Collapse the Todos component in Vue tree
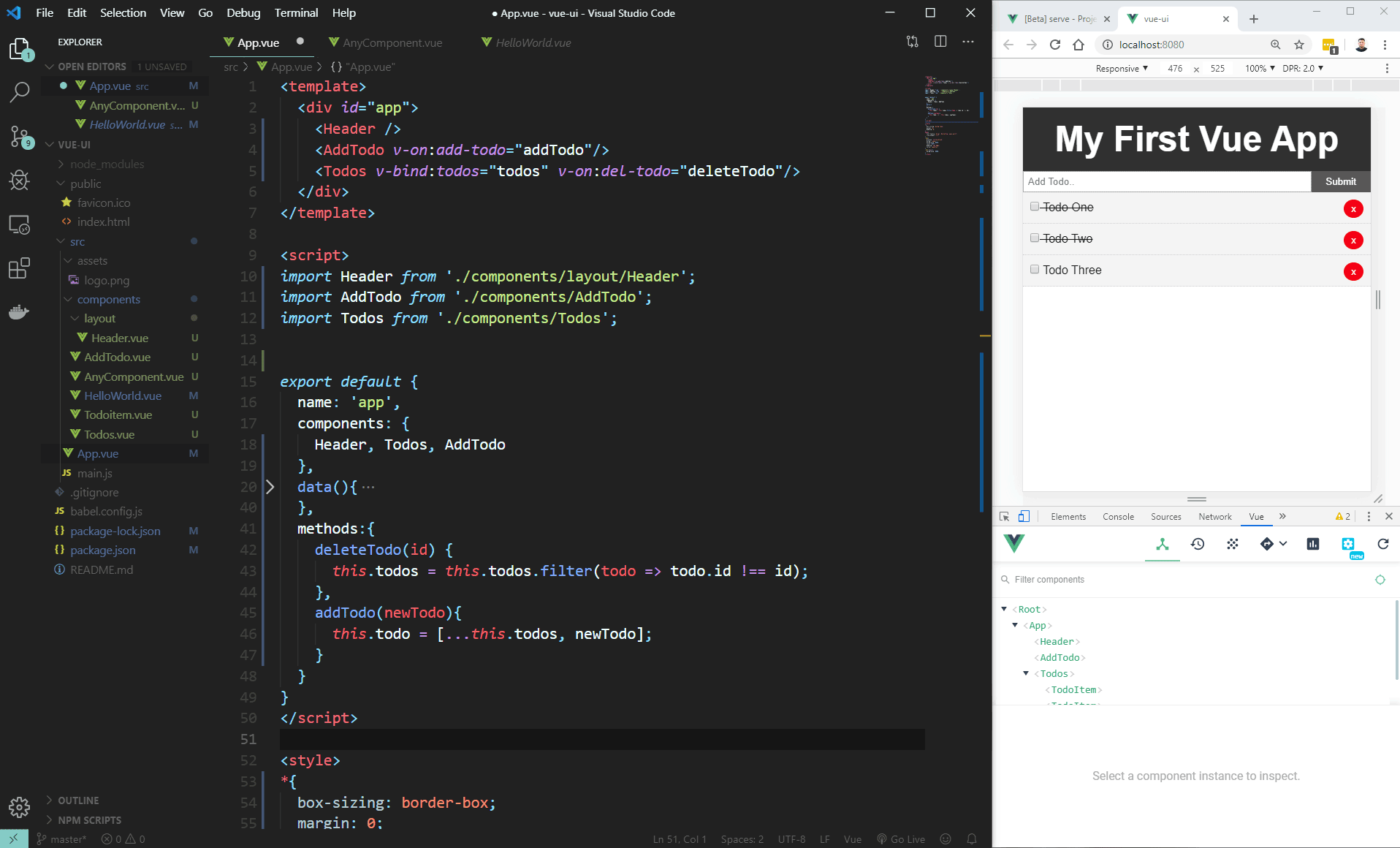This screenshot has width=1400, height=848. pos(1026,673)
